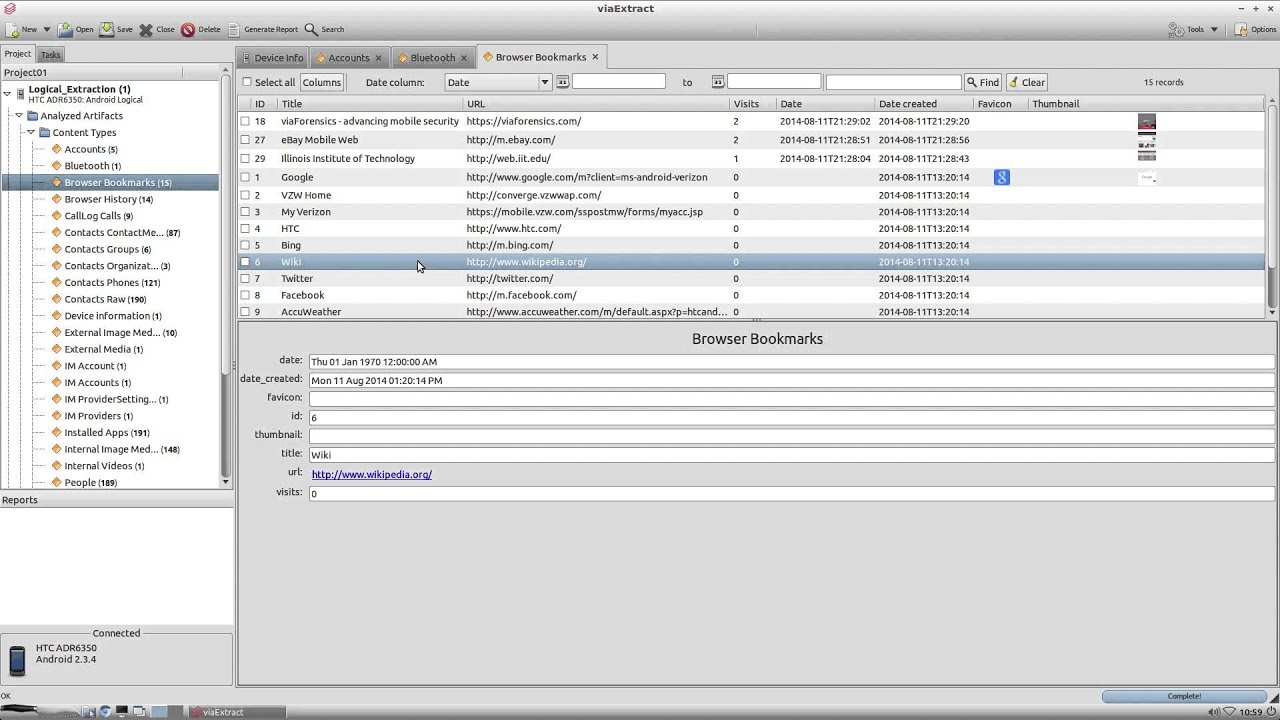Click the start date input field

[618, 82]
